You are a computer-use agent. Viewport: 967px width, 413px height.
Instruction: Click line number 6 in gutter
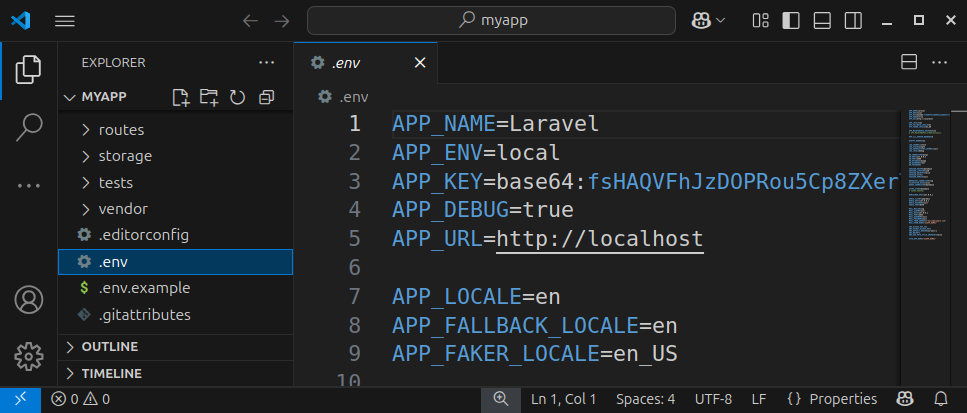(354, 268)
